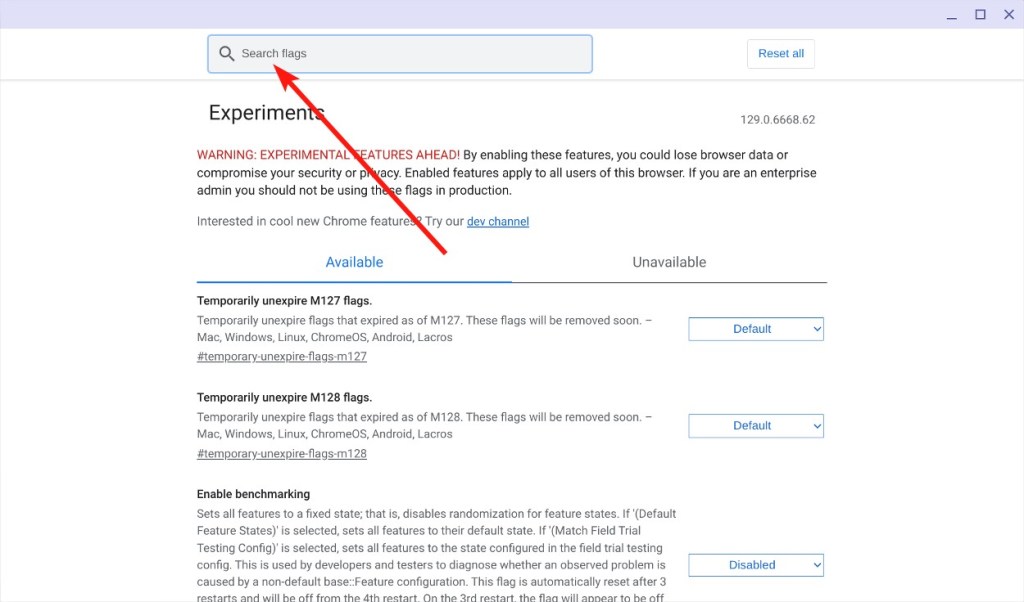Select the Experiments page heading
The image size is (1024, 602).
(x=266, y=113)
